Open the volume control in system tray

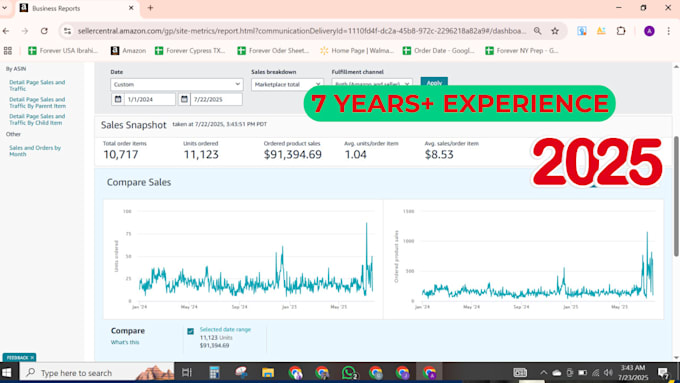(608, 373)
